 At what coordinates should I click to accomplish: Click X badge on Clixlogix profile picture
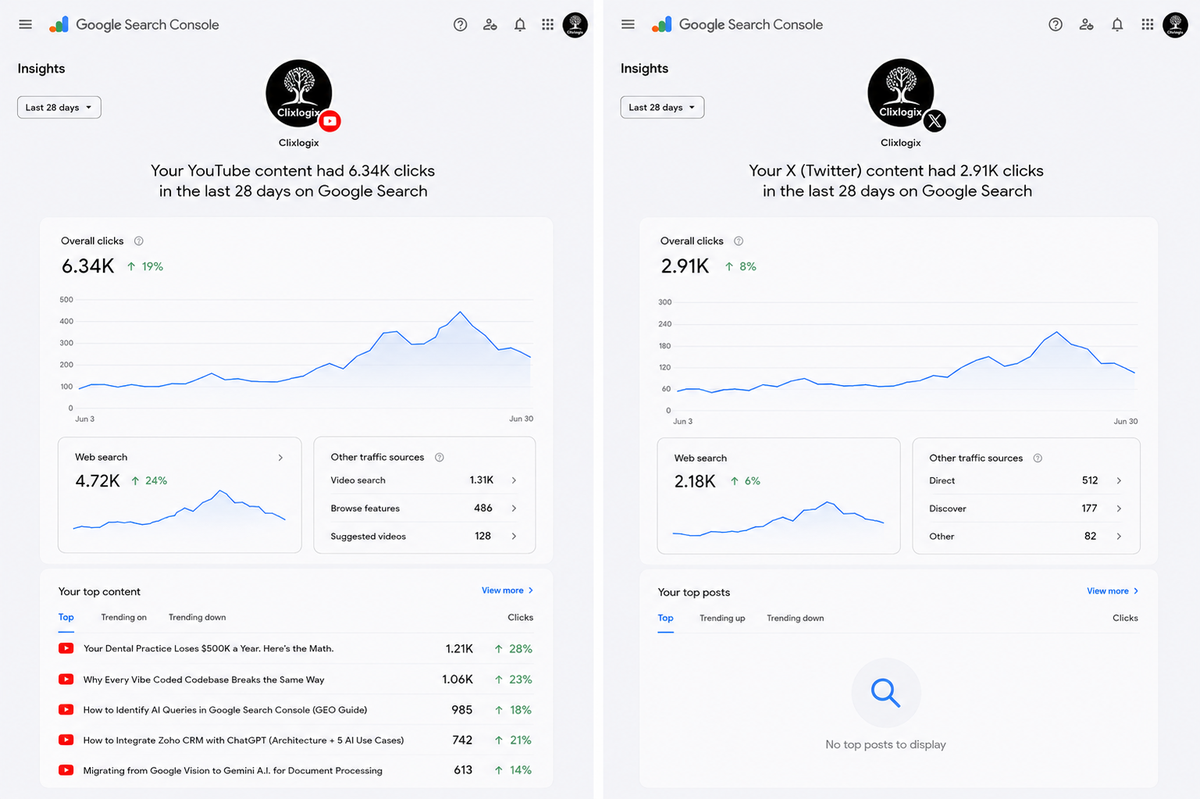(x=934, y=121)
